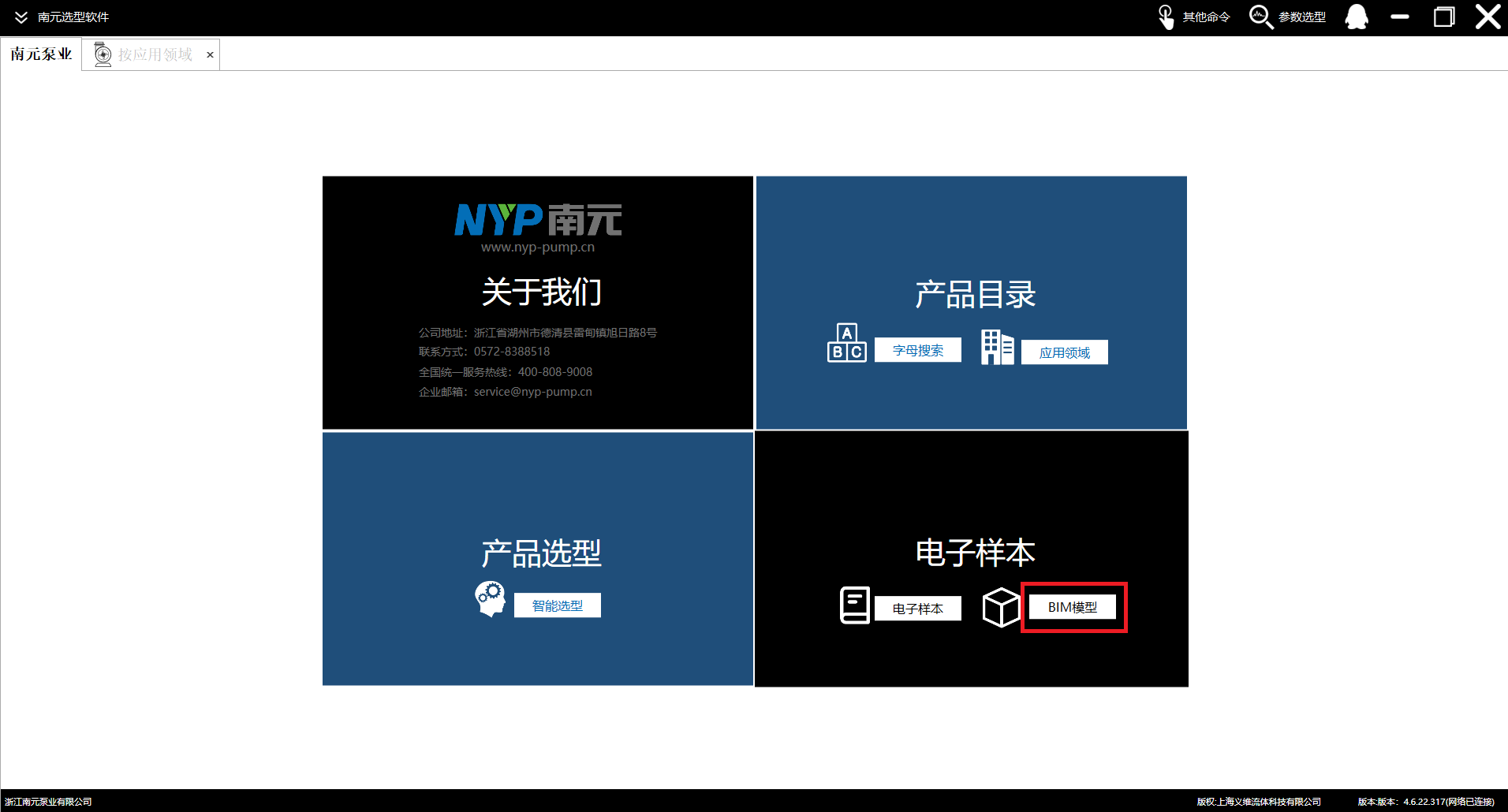Click the 产品选型 heading
Image resolution: width=1508 pixels, height=812 pixels.
541,553
